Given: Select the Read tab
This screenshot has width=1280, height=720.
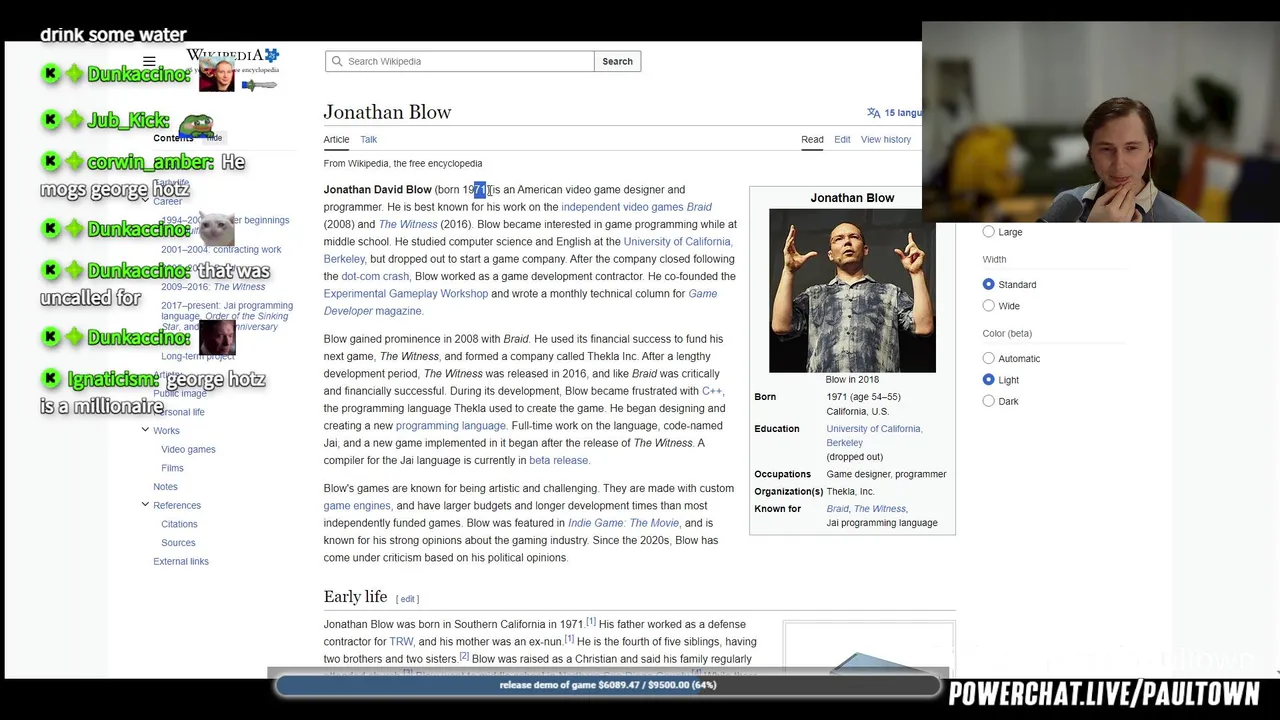Looking at the screenshot, I should point(812,140).
